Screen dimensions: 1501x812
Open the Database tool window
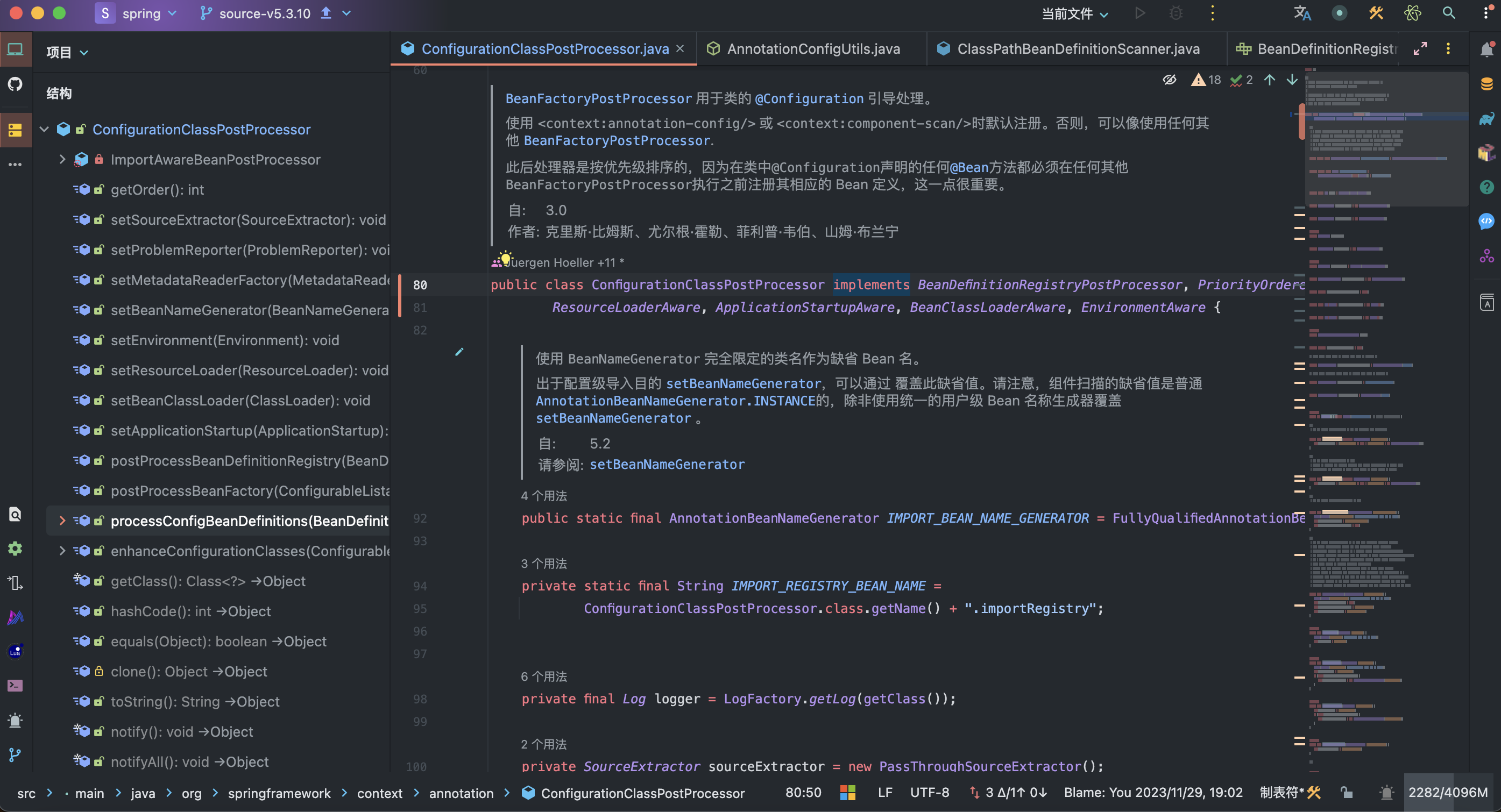pos(1486,84)
